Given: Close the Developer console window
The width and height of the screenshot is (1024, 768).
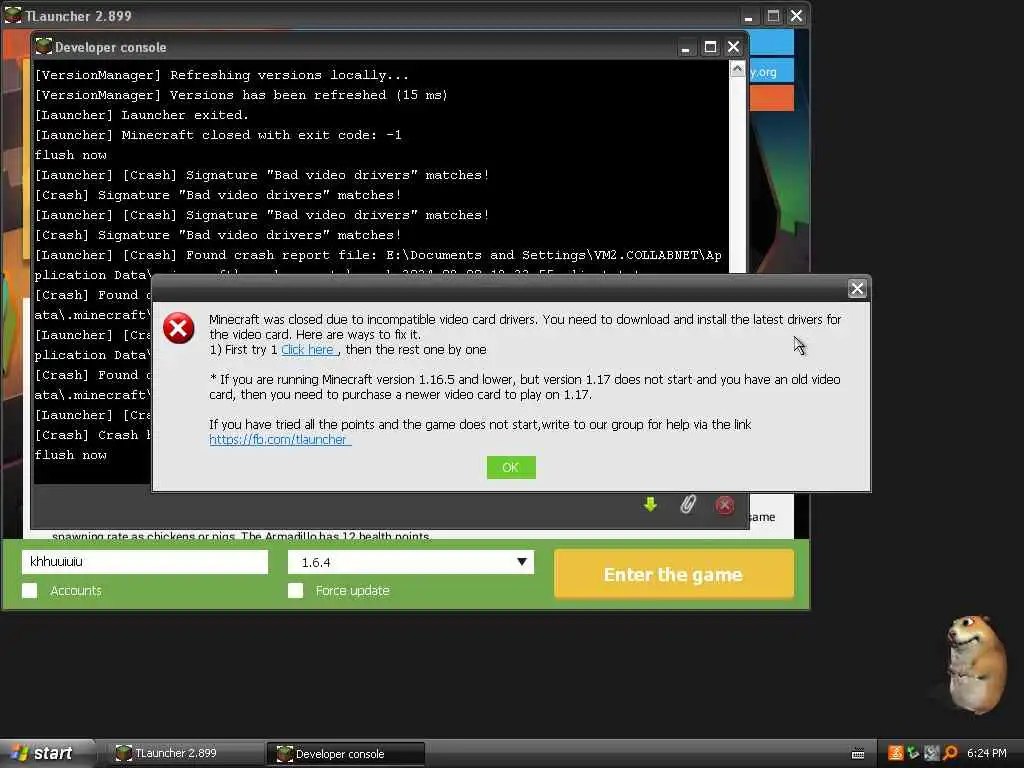Looking at the screenshot, I should [x=733, y=47].
